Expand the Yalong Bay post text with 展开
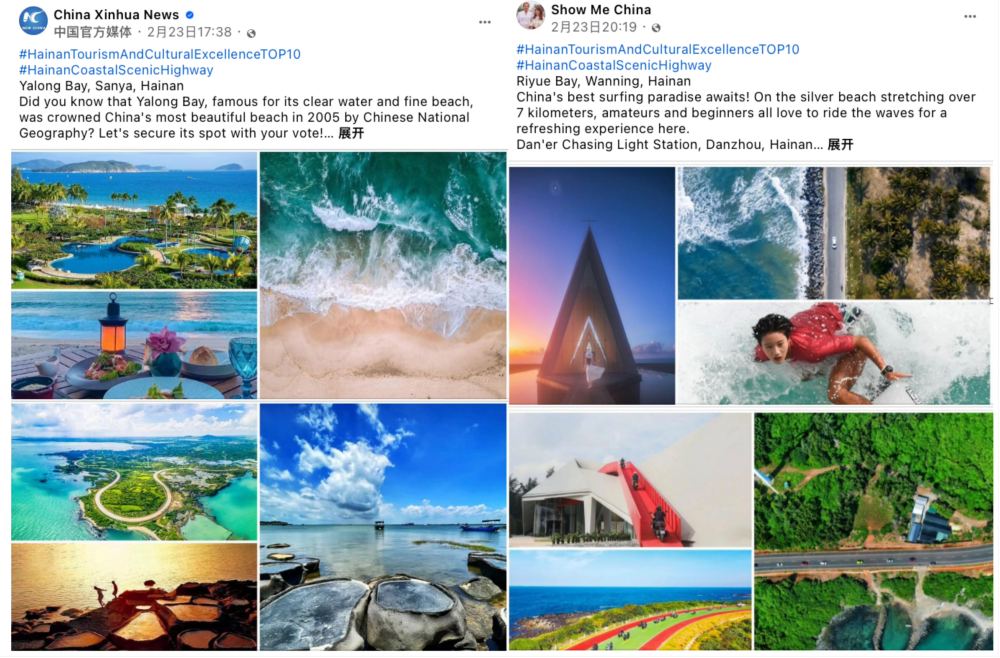Screen dimensions: 1000x658 pyautogui.click(x=351, y=134)
